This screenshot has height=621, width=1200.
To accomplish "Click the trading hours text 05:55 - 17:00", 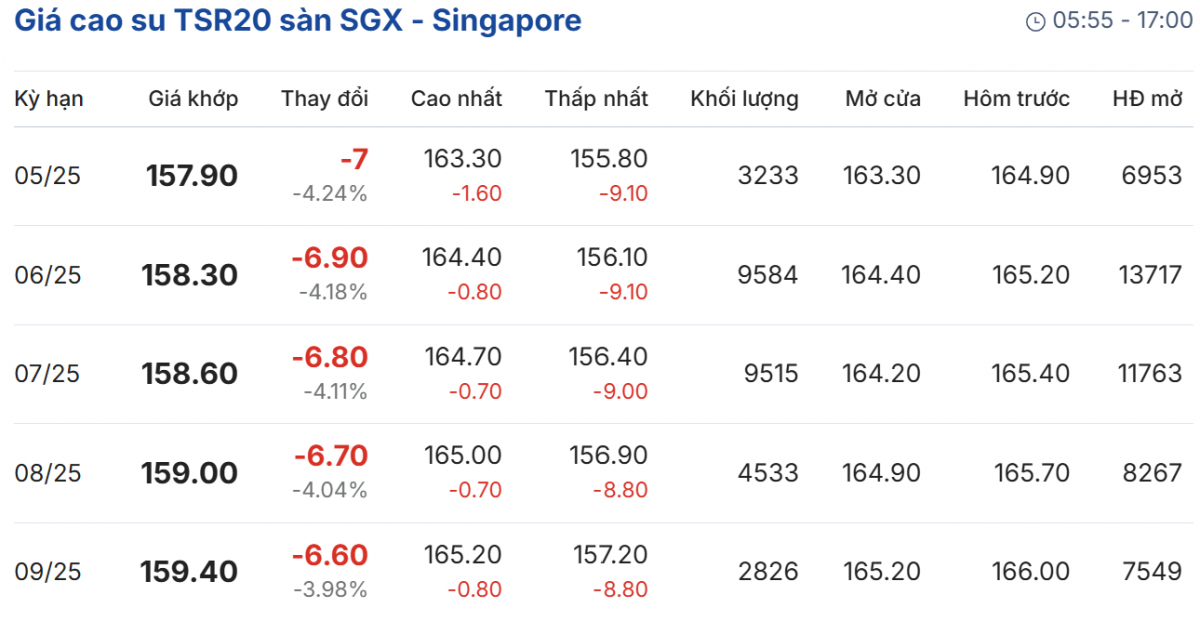I will point(1116,21).
